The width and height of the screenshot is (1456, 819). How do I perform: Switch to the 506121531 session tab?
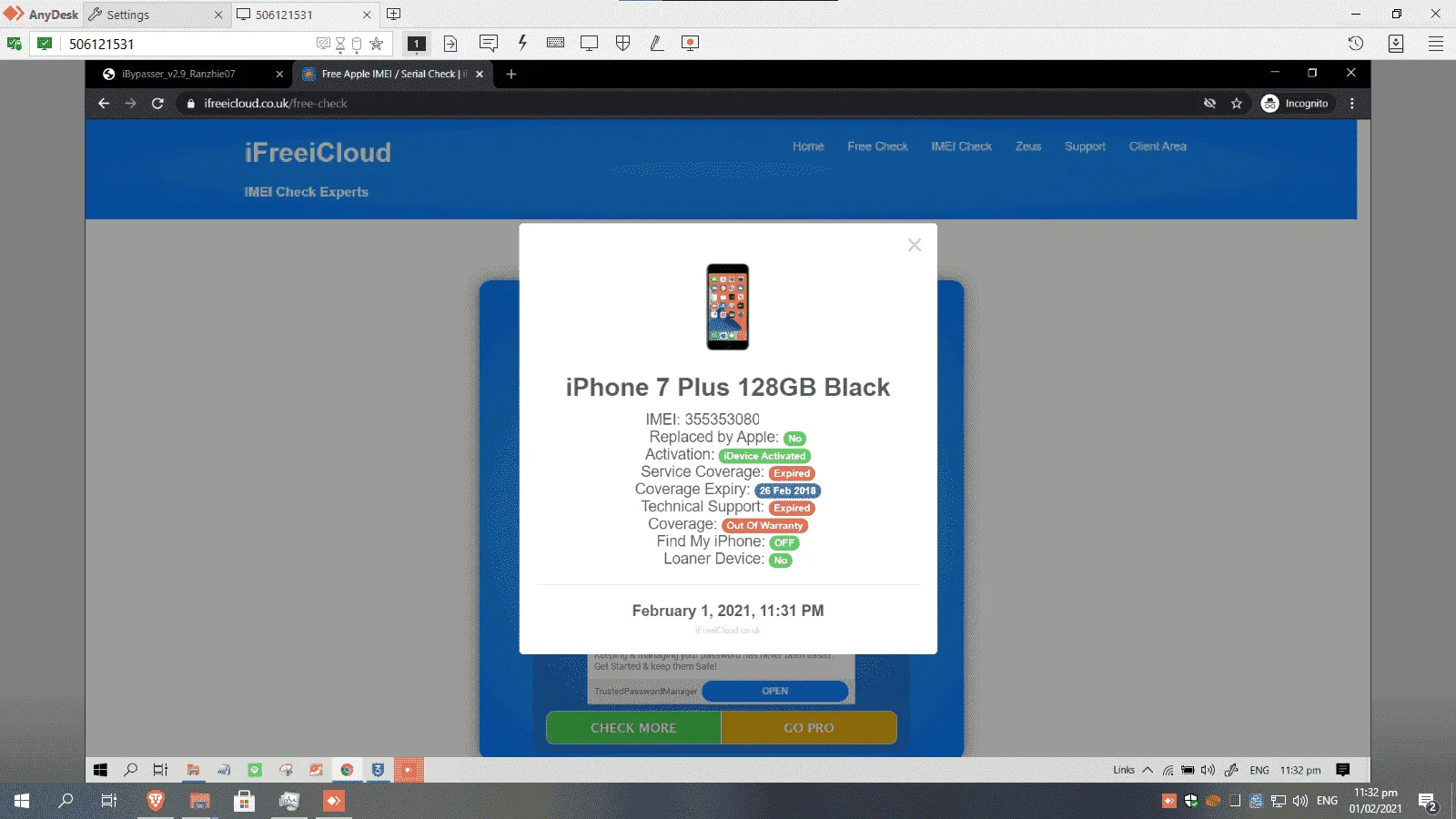304,15
